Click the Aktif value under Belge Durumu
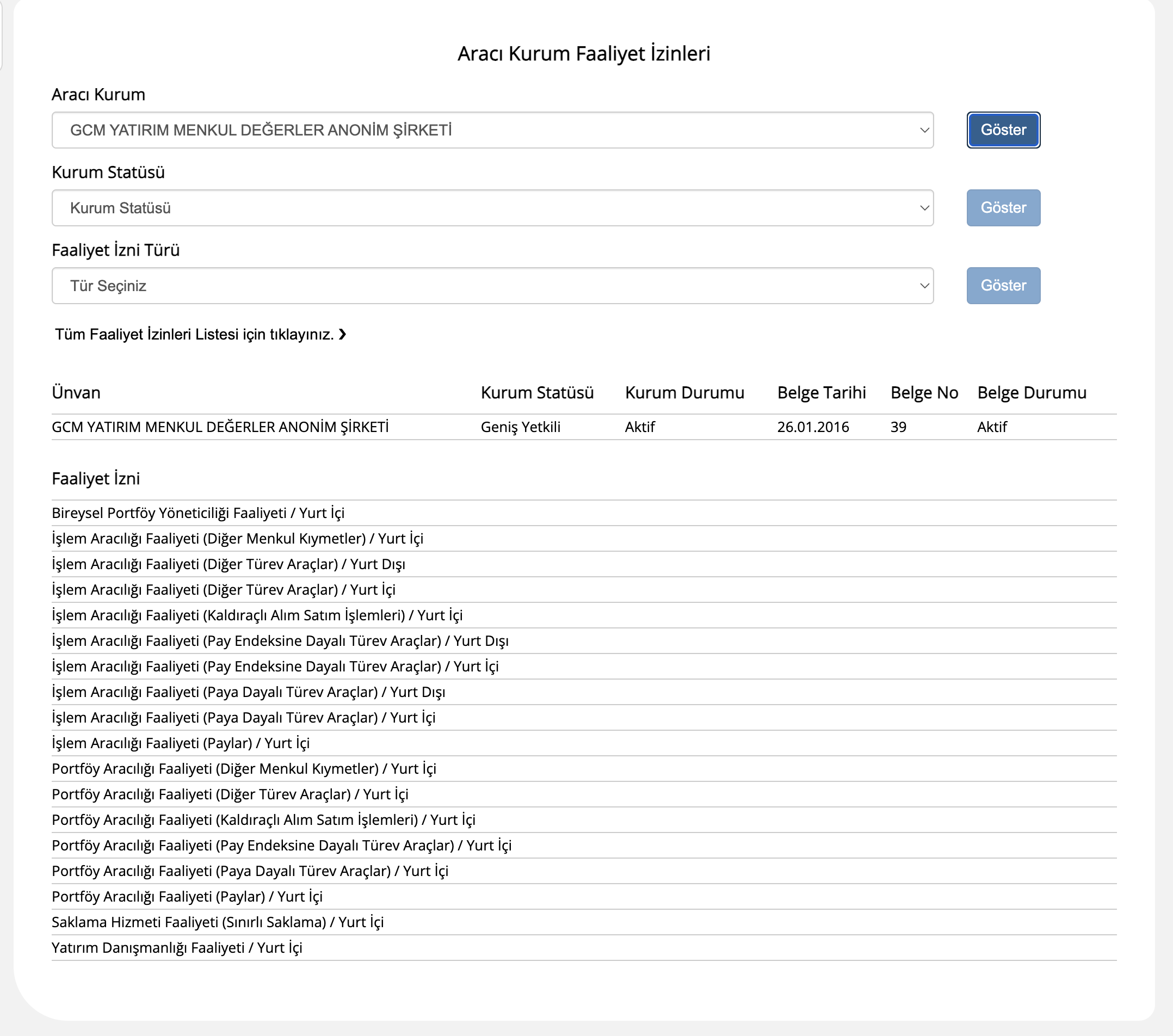1173x1036 pixels. pos(992,427)
